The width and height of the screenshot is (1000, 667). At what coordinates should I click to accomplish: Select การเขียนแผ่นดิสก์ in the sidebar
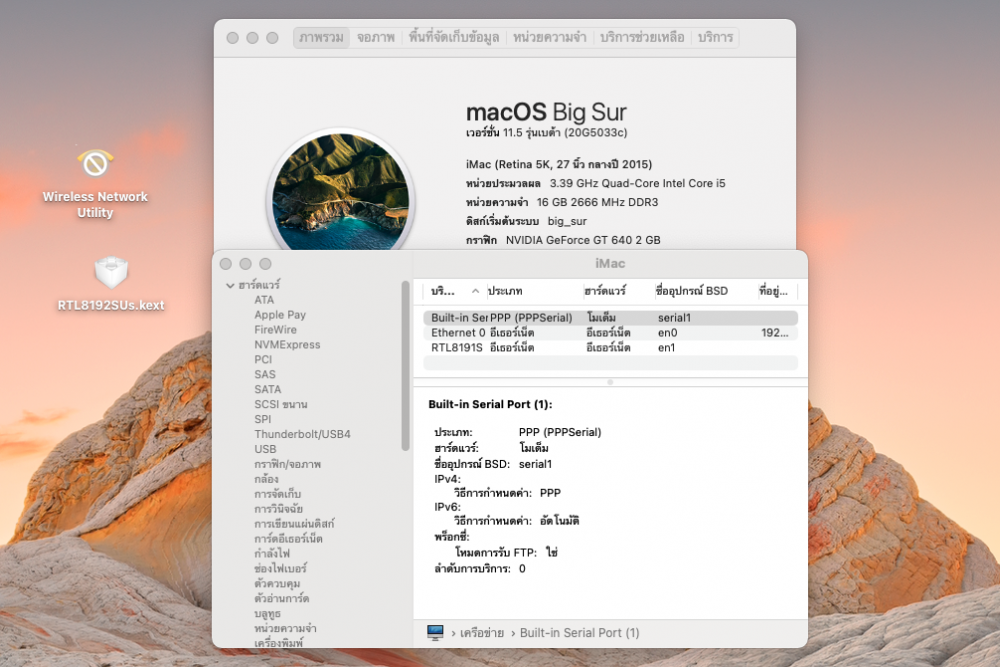(294, 524)
